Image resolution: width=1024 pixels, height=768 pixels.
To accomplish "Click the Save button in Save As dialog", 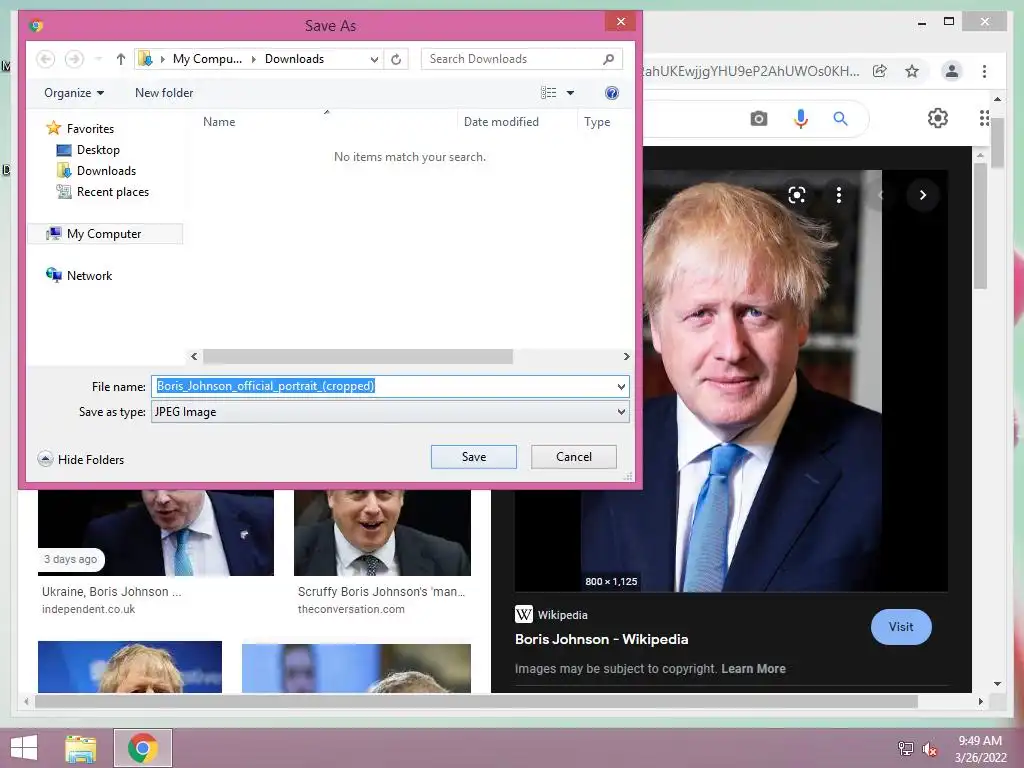I will click(x=473, y=457).
